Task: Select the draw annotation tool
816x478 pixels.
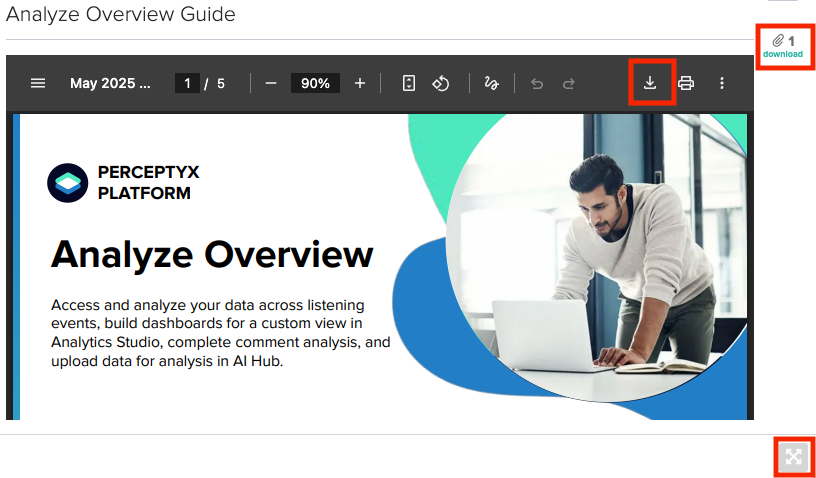Action: click(x=492, y=83)
